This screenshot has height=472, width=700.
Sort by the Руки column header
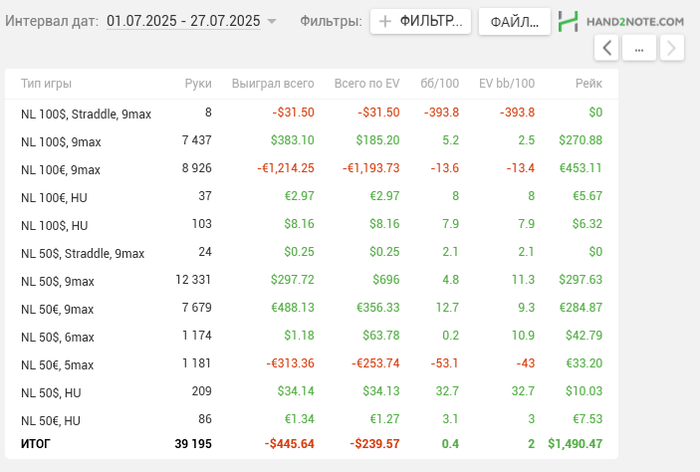pos(198,84)
